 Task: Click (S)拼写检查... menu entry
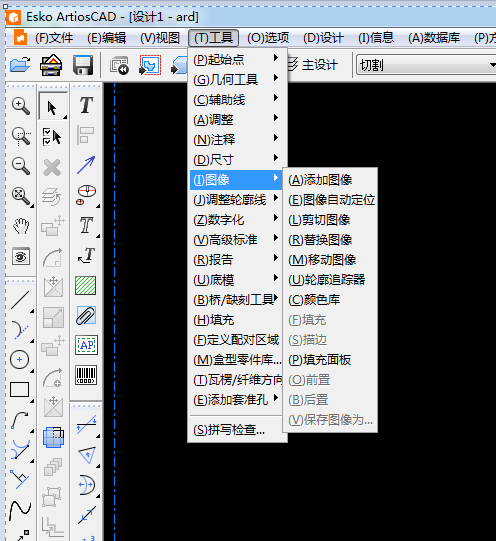click(237, 430)
